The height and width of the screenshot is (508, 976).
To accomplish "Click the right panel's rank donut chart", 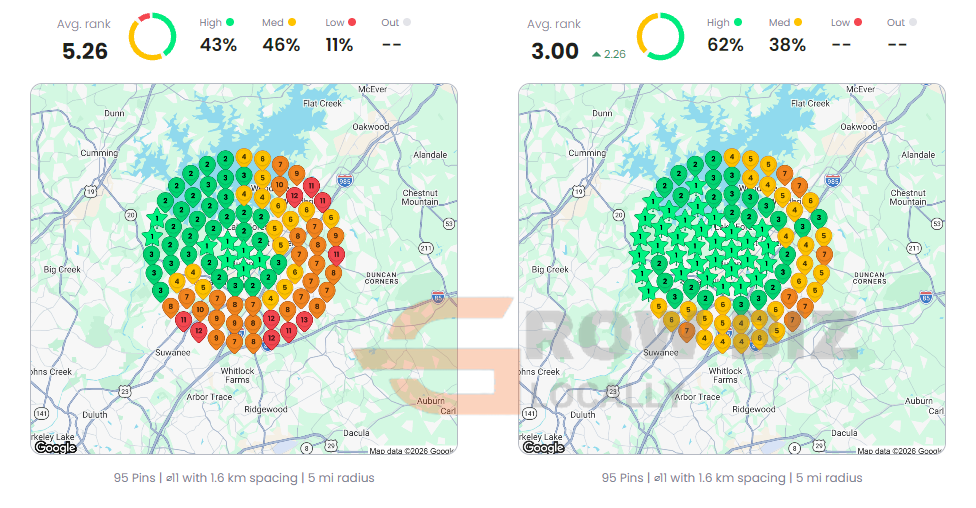I will 660,37.
